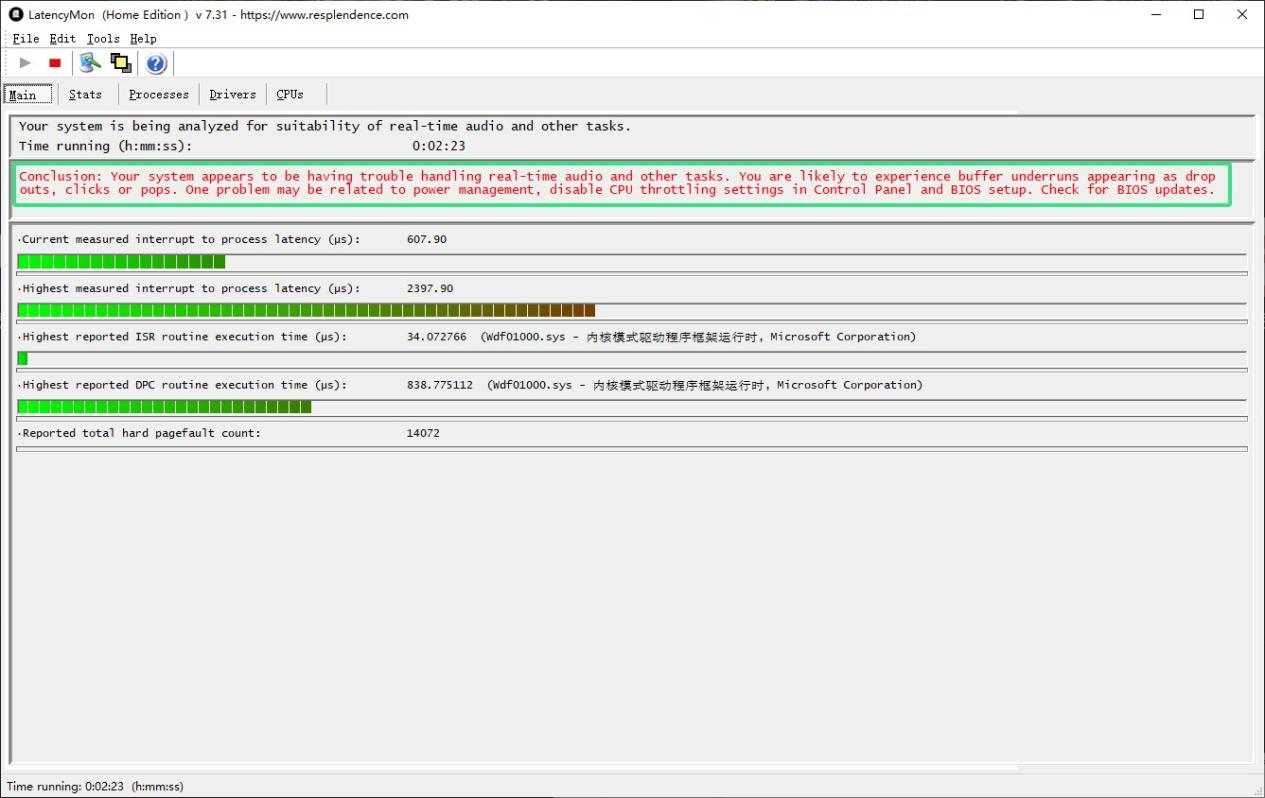Image resolution: width=1265 pixels, height=798 pixels.
Task: Click the highest measured interrupt latency bar
Action: (306, 310)
